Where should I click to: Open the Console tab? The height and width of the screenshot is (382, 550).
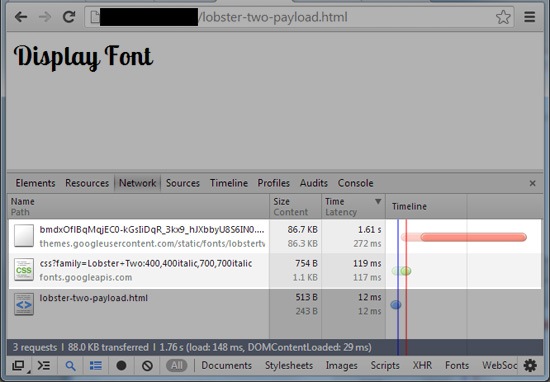pyautogui.click(x=355, y=183)
